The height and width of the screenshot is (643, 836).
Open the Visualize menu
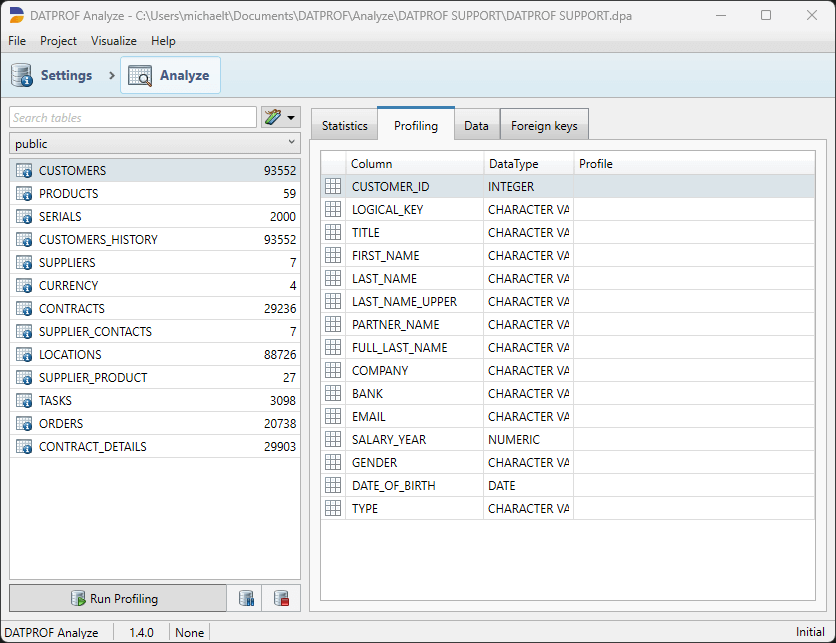pyautogui.click(x=113, y=41)
